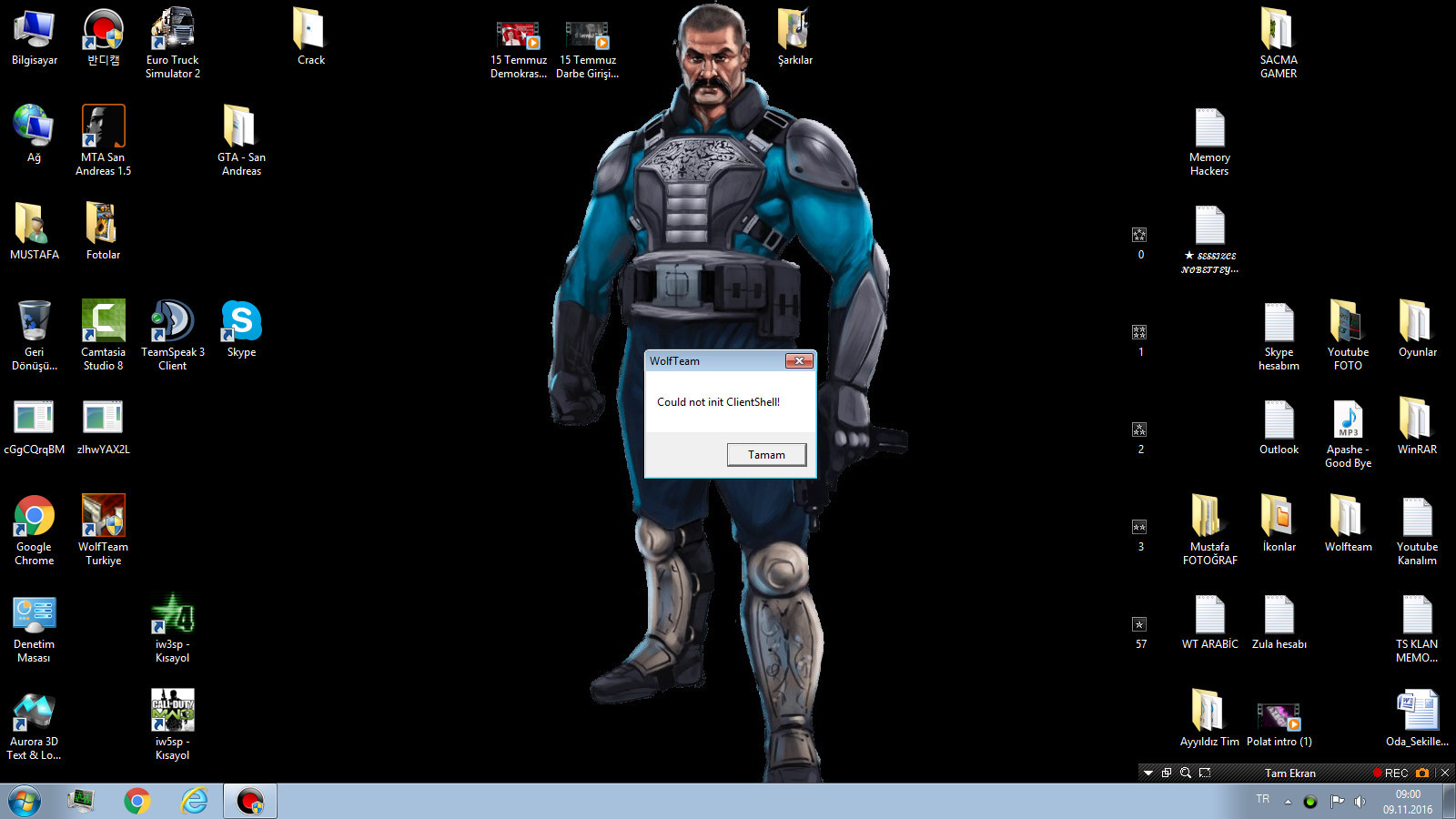Select the iw3sp - Kısayol shortcut
The image size is (1456, 819).
tap(173, 628)
